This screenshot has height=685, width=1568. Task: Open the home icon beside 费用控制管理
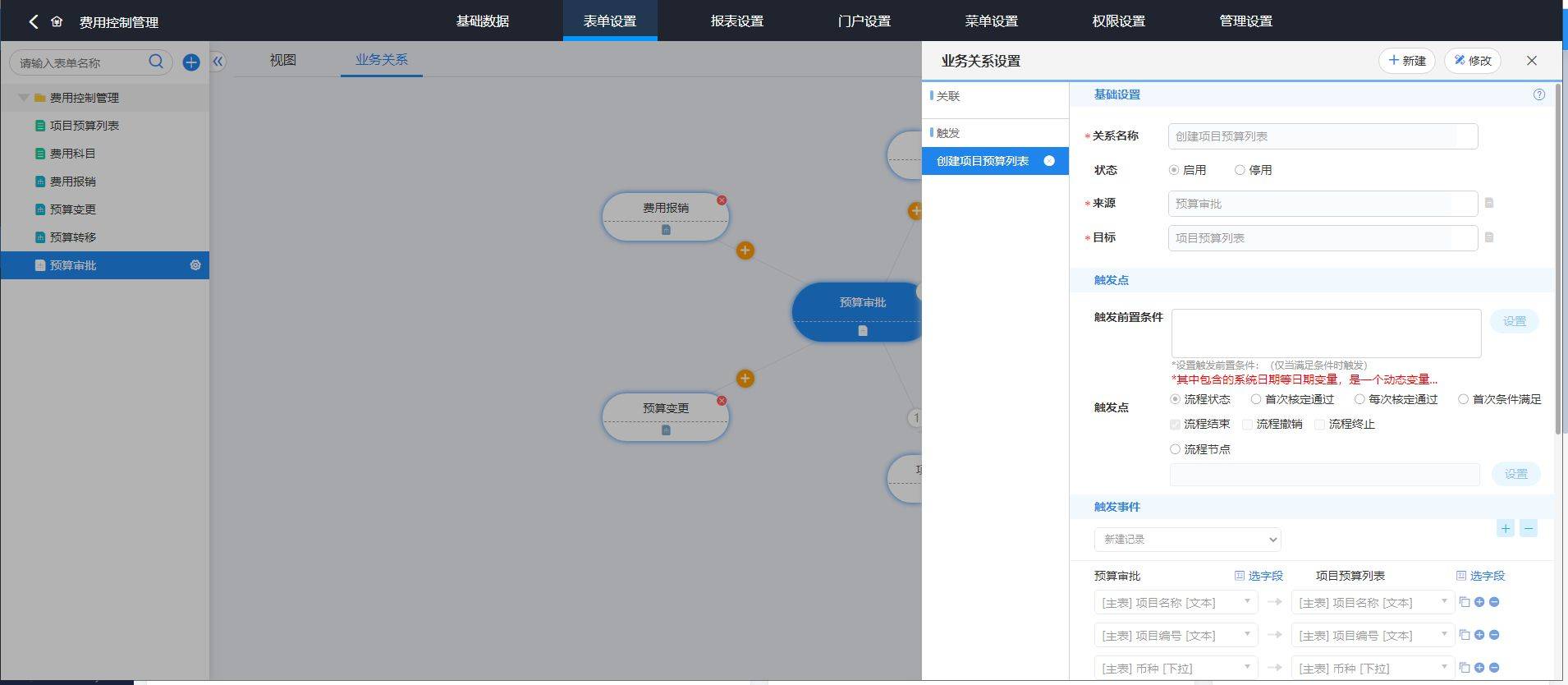(57, 21)
